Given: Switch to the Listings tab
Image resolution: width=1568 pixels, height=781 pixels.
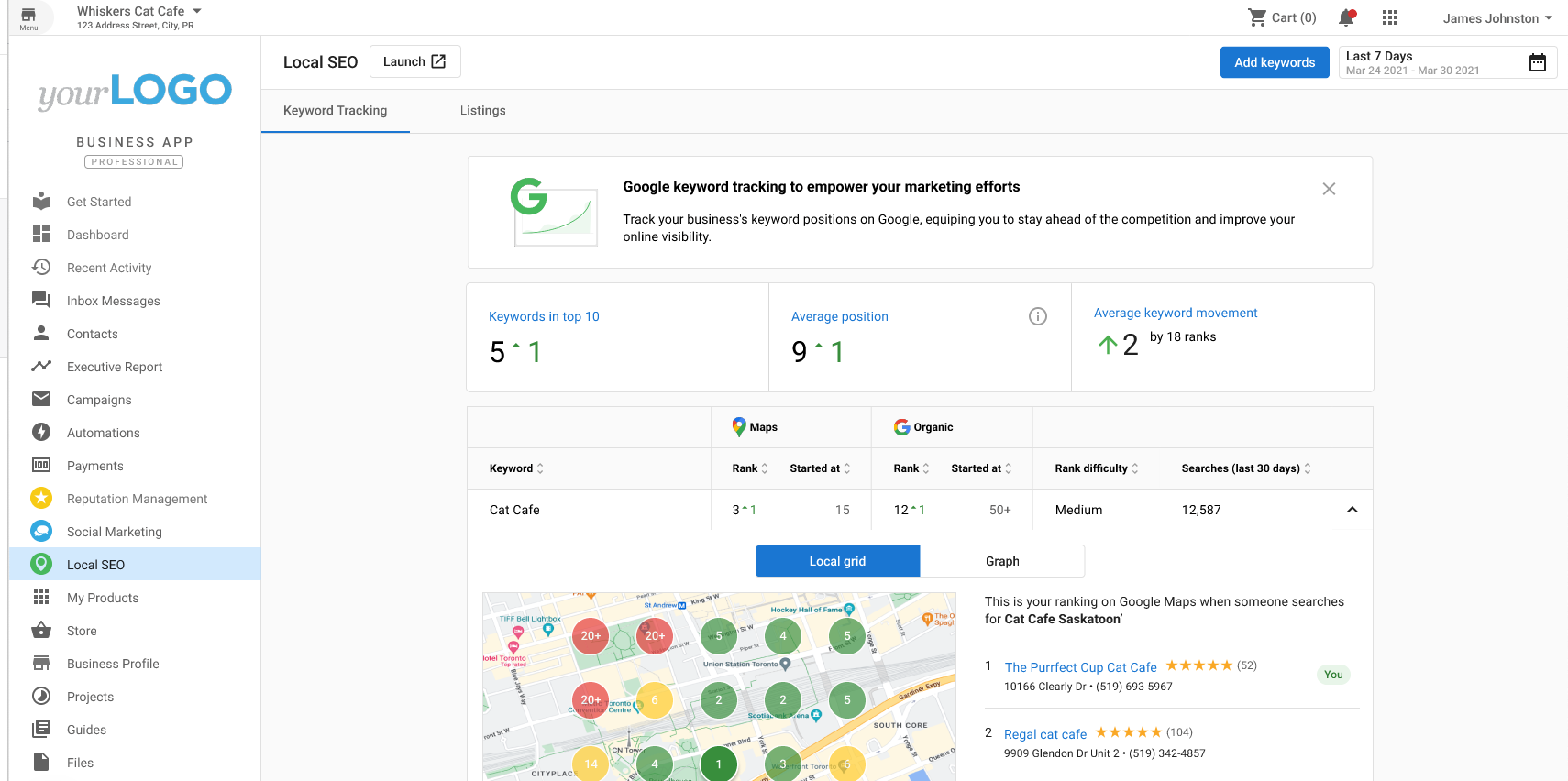Looking at the screenshot, I should 483,111.
